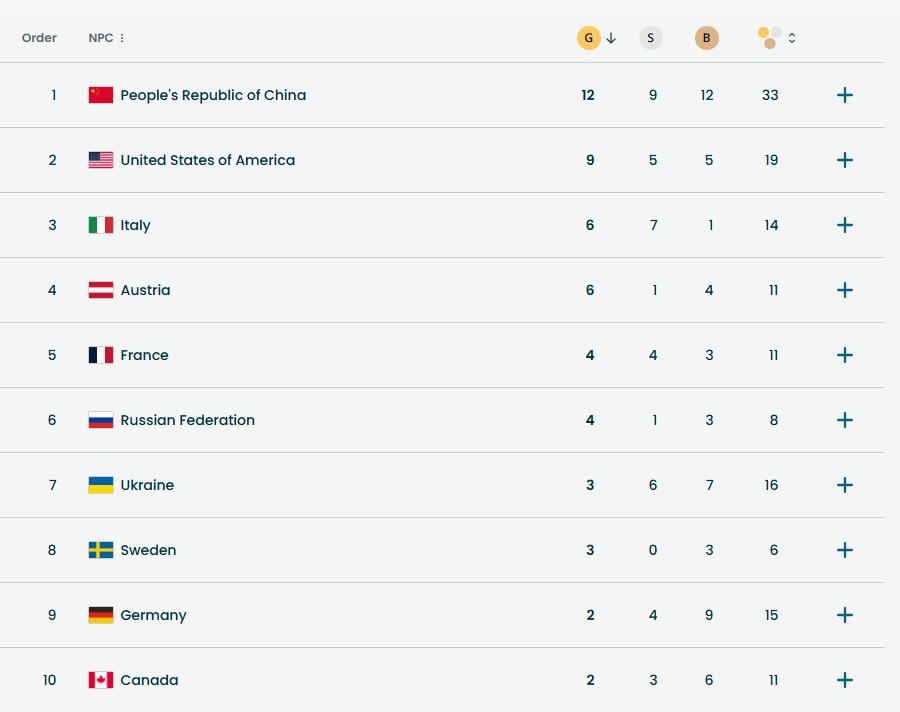Open the Ukraine country link
Viewport: 900px width, 712px height.
coord(147,485)
